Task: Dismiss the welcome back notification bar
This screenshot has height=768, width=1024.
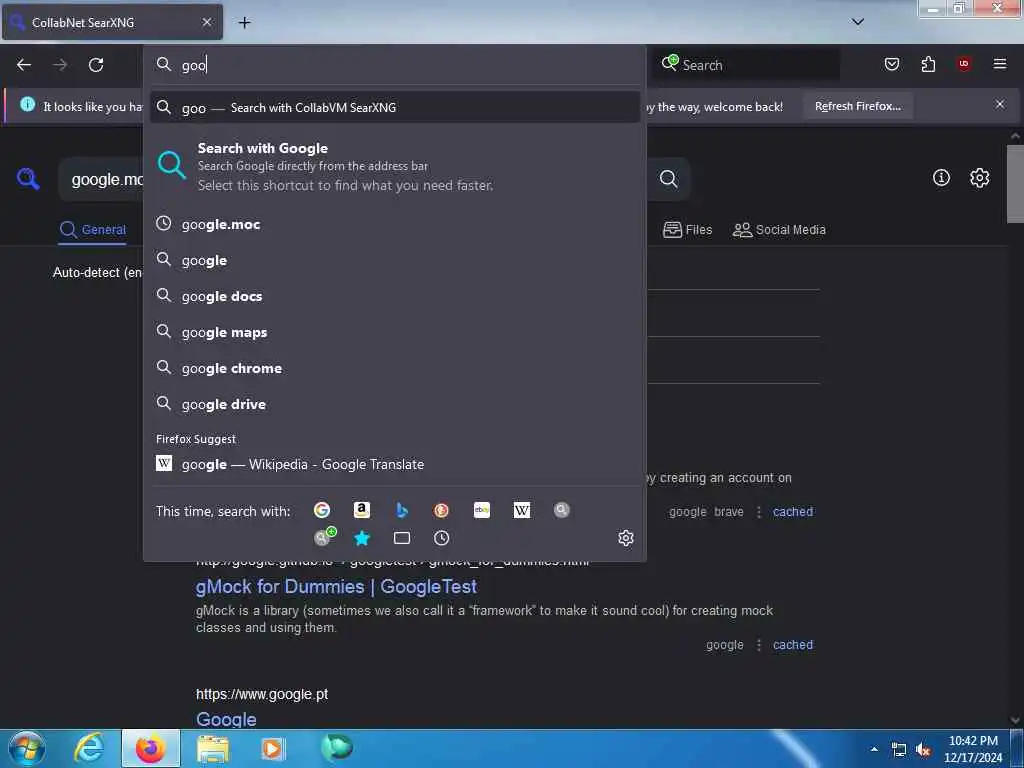Action: tap(1000, 104)
